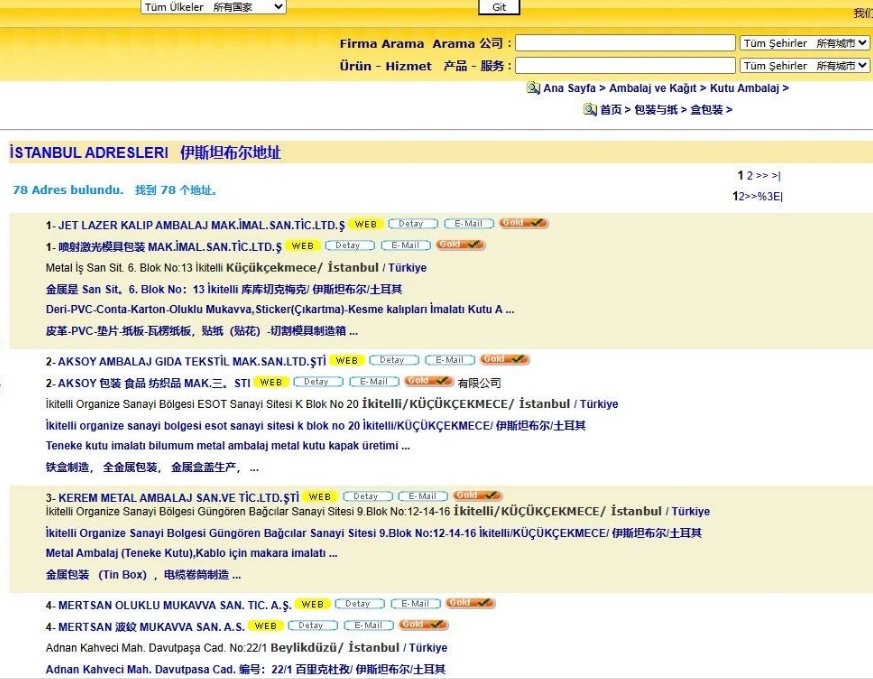The image size is (873, 679).
Task: Click Detay on the 喷射激光模具包装 row
Action: (x=350, y=245)
